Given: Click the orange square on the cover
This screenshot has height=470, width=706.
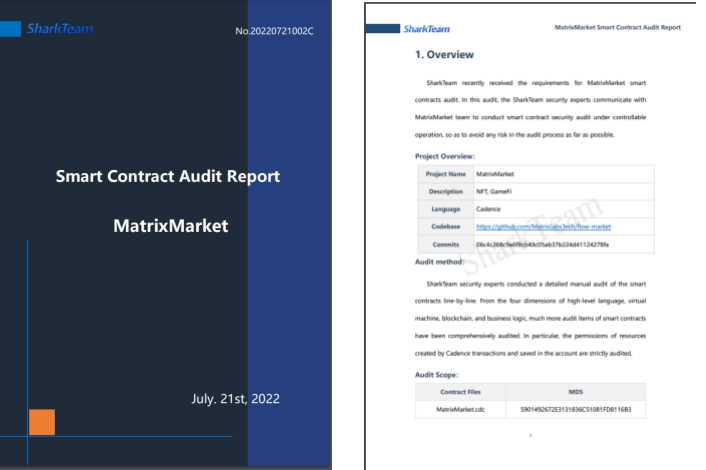Looking at the screenshot, I should pos(42,422).
